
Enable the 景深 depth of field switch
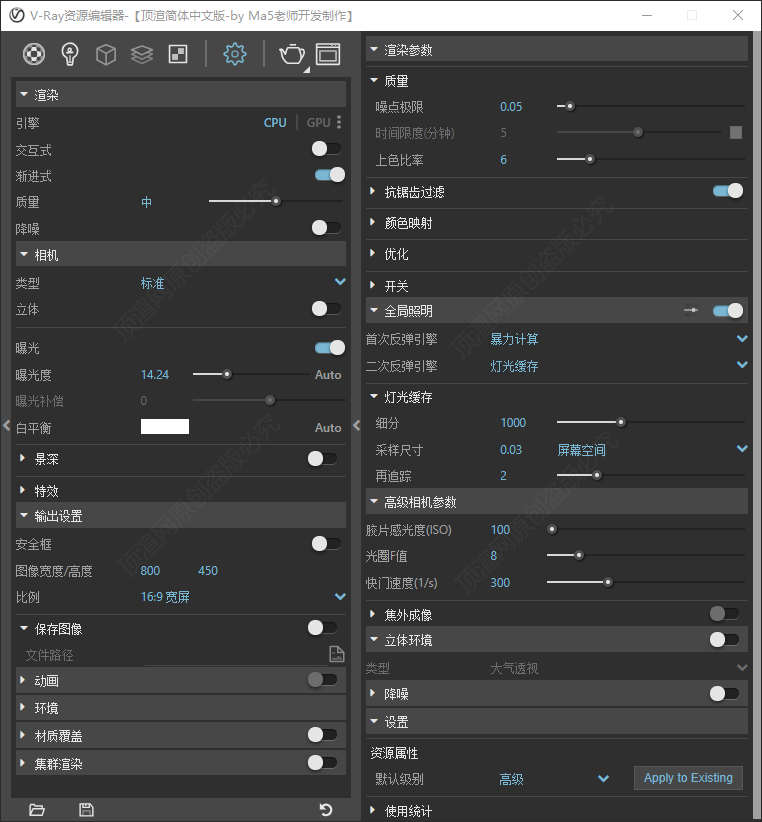tap(322, 459)
